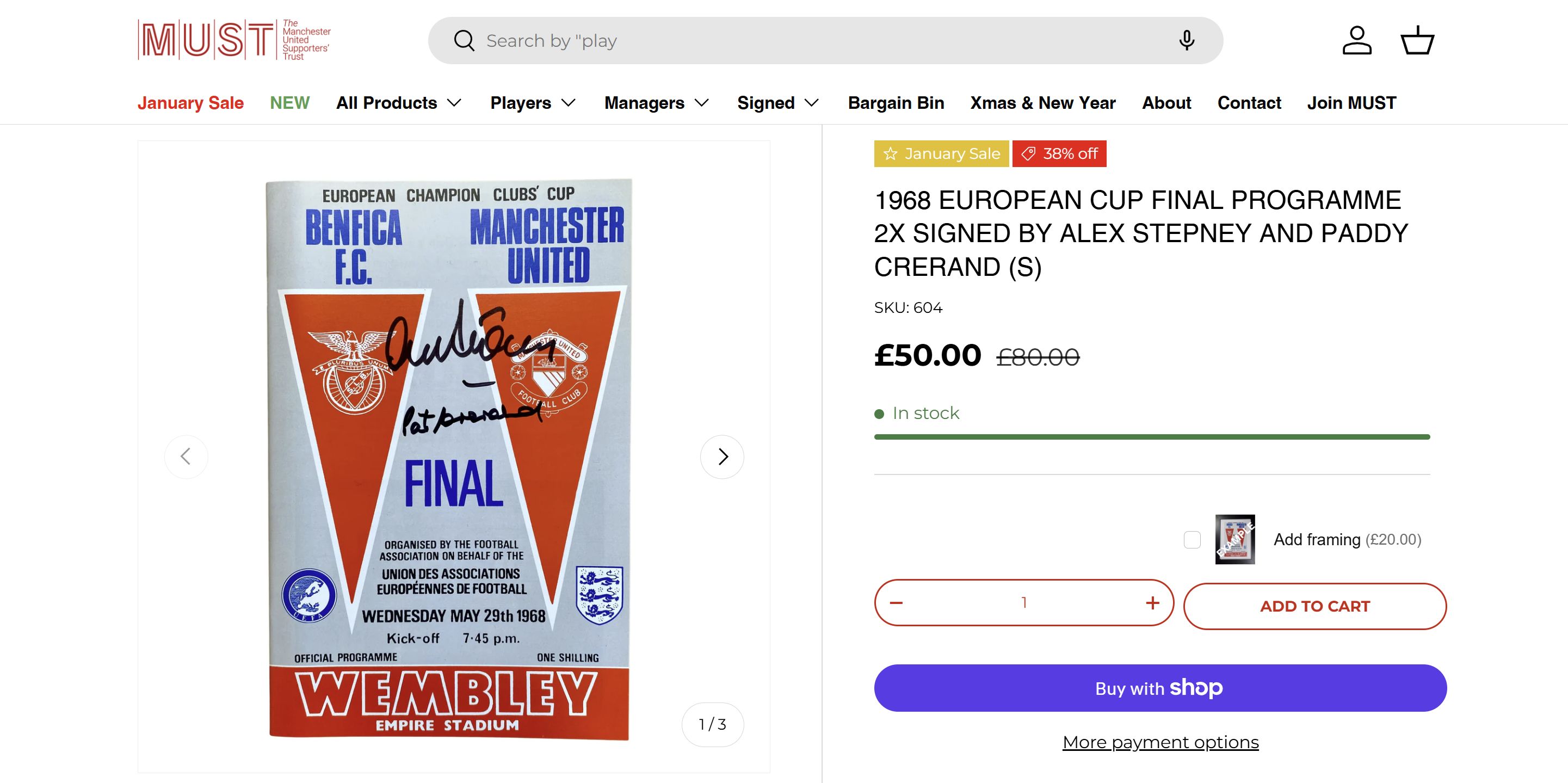The width and height of the screenshot is (1568, 783).
Task: Open the January Sale menu item
Action: 190,103
